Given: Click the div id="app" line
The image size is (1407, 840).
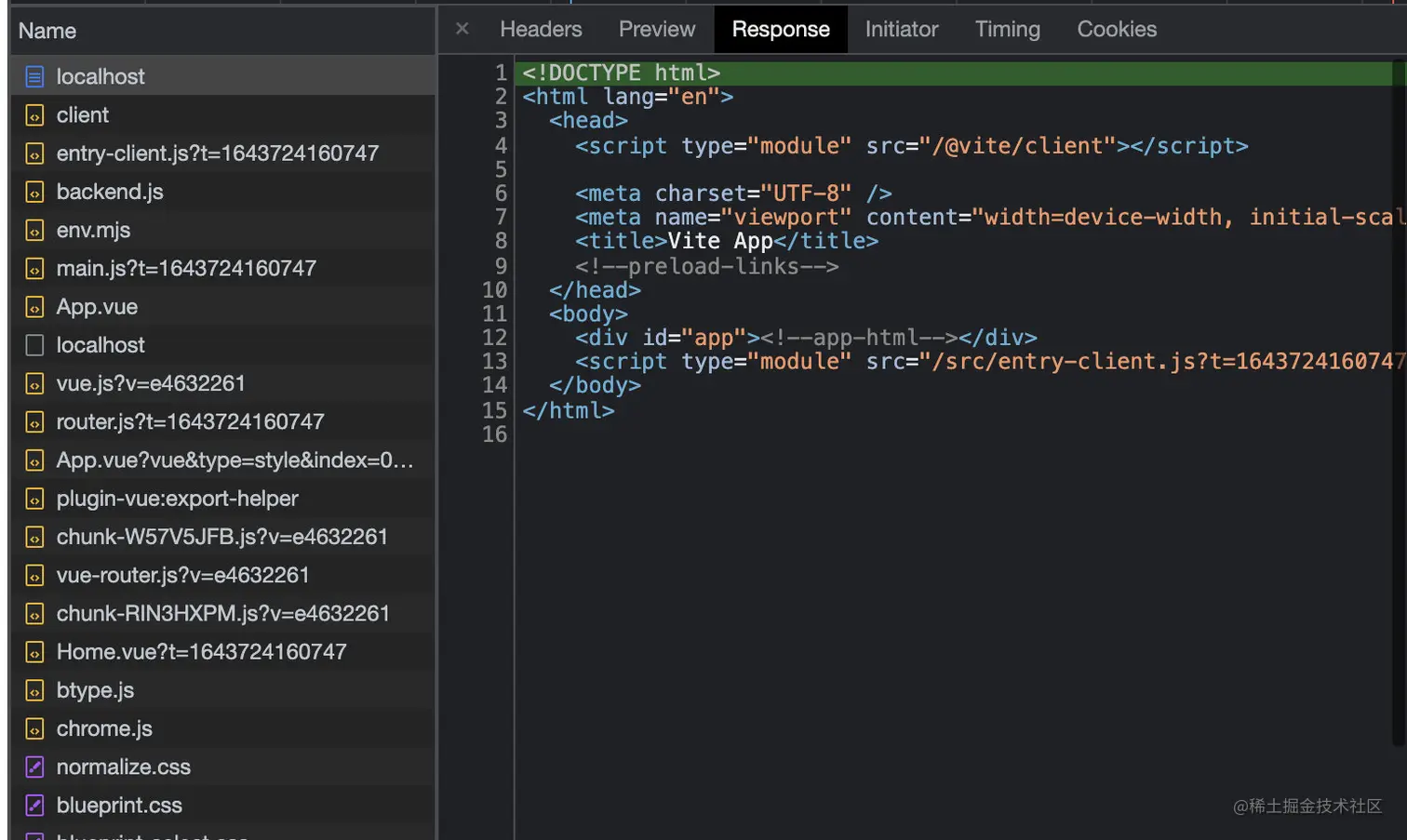Looking at the screenshot, I should coord(806,338).
